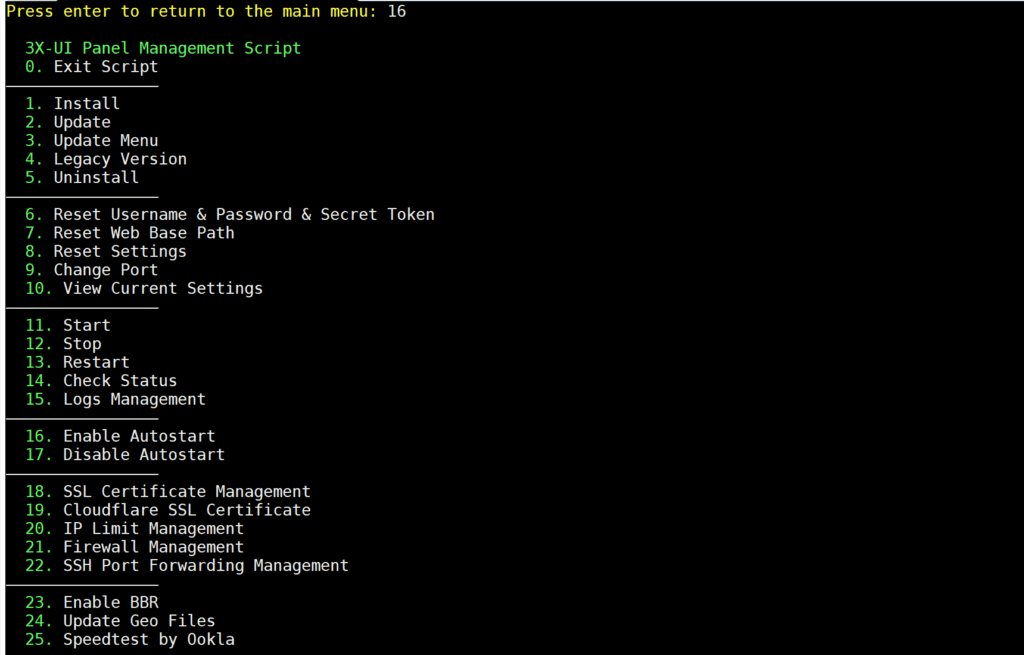Click the "15. Logs Management" line
The width and height of the screenshot is (1024, 655).
[x=116, y=400]
